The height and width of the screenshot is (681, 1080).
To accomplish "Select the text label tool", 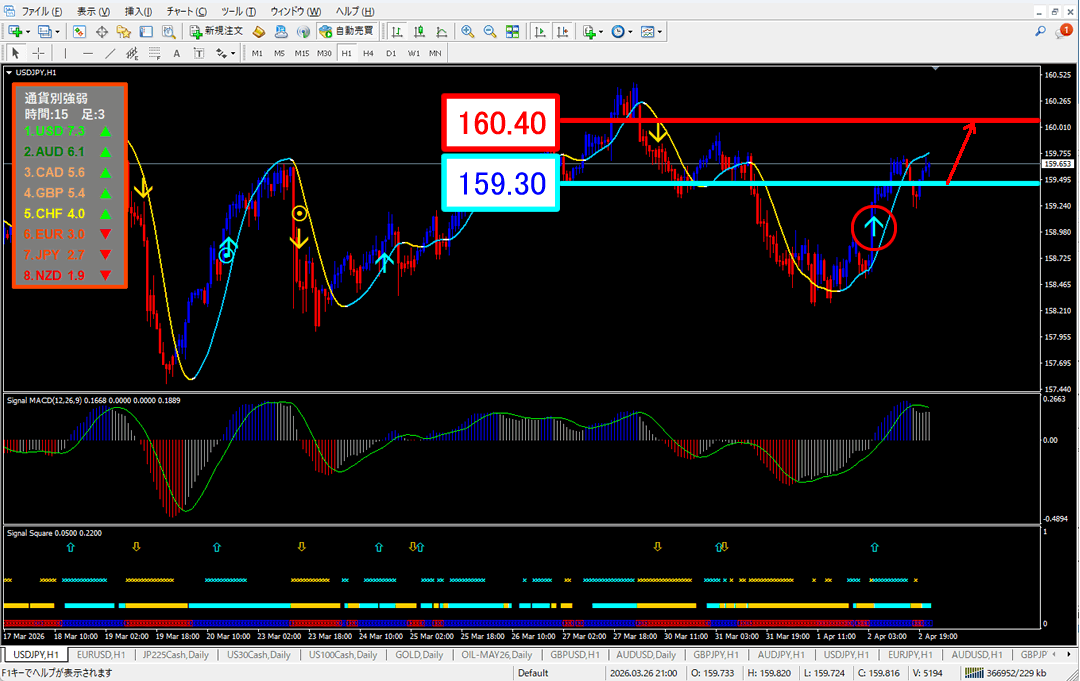I will (x=176, y=53).
